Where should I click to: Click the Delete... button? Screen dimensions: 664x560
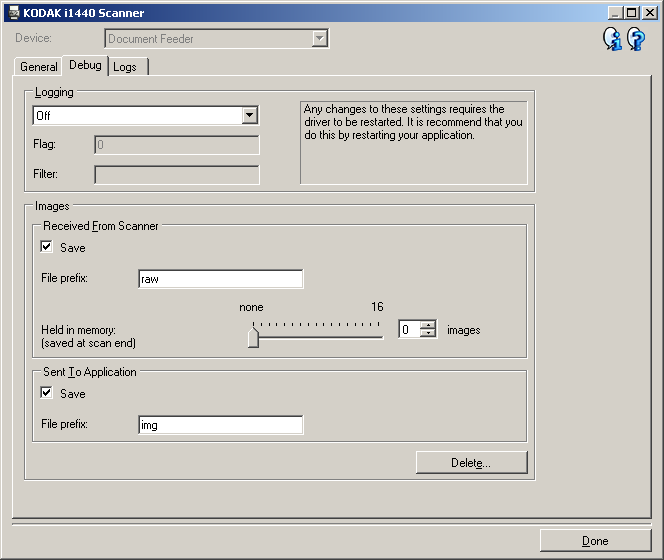[x=471, y=463]
